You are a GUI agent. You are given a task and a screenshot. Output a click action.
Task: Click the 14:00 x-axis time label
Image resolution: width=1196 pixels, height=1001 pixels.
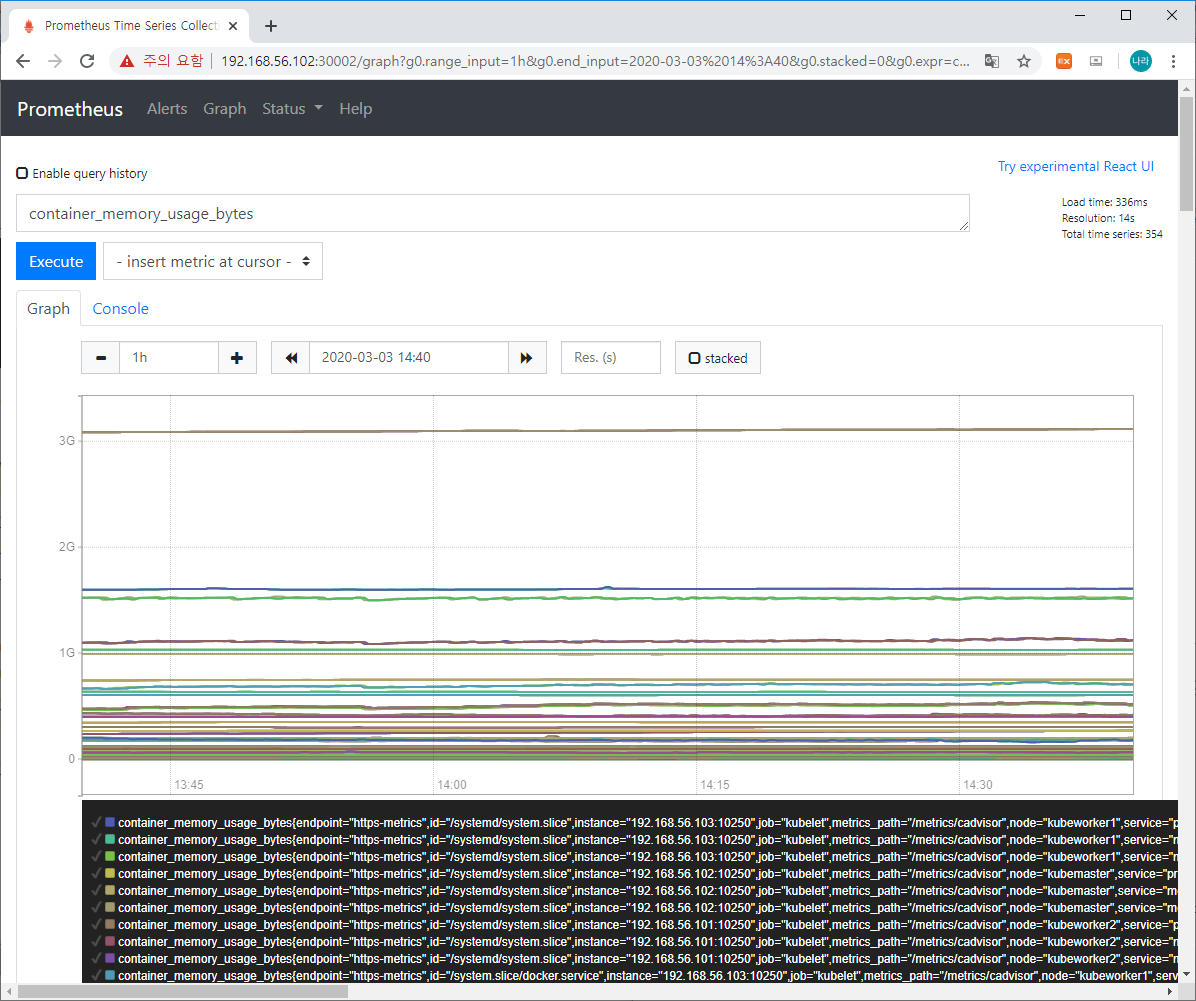[x=452, y=784]
